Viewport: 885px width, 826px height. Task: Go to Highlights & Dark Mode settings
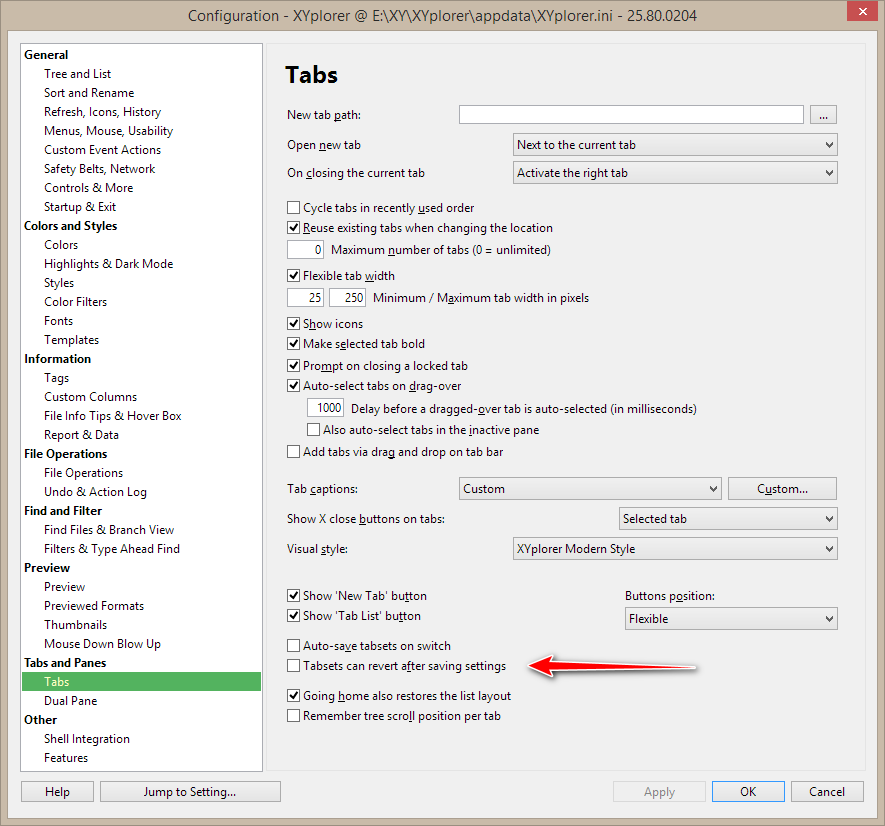[x=108, y=264]
